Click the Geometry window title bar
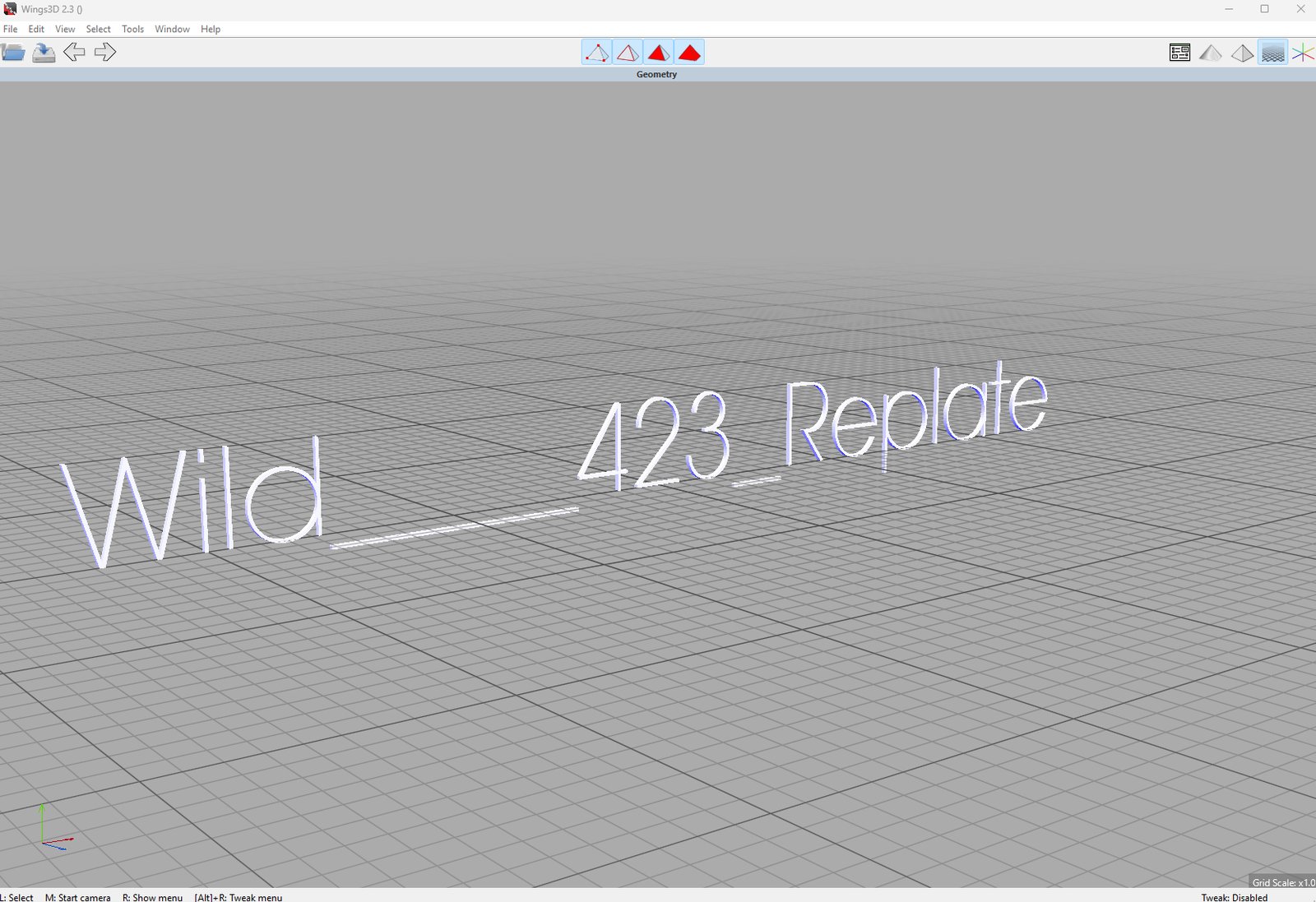The height and width of the screenshot is (902, 1316). pos(656,74)
